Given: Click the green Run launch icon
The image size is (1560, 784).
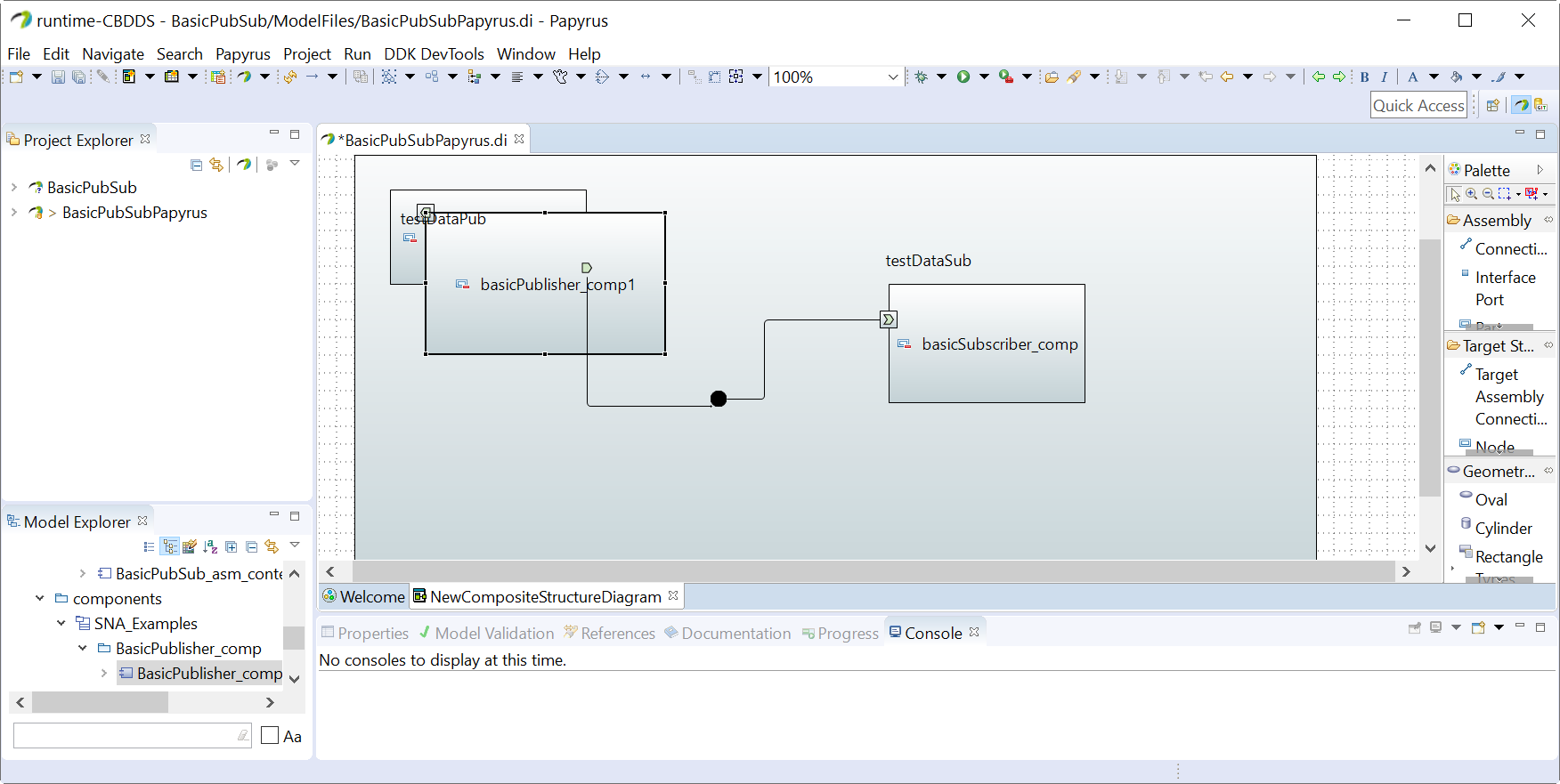Looking at the screenshot, I should coord(963,77).
